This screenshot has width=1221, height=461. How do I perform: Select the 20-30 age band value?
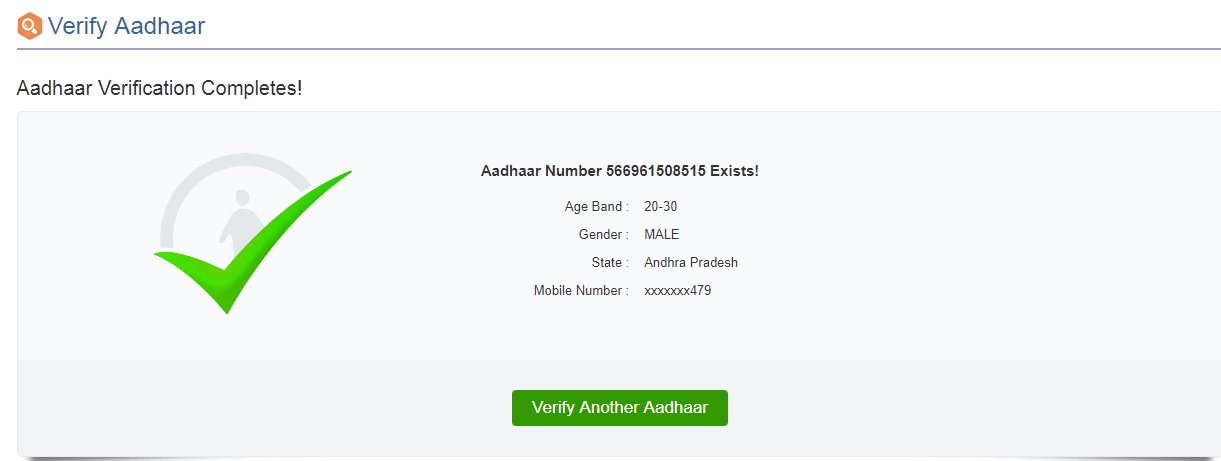pyautogui.click(x=661, y=207)
